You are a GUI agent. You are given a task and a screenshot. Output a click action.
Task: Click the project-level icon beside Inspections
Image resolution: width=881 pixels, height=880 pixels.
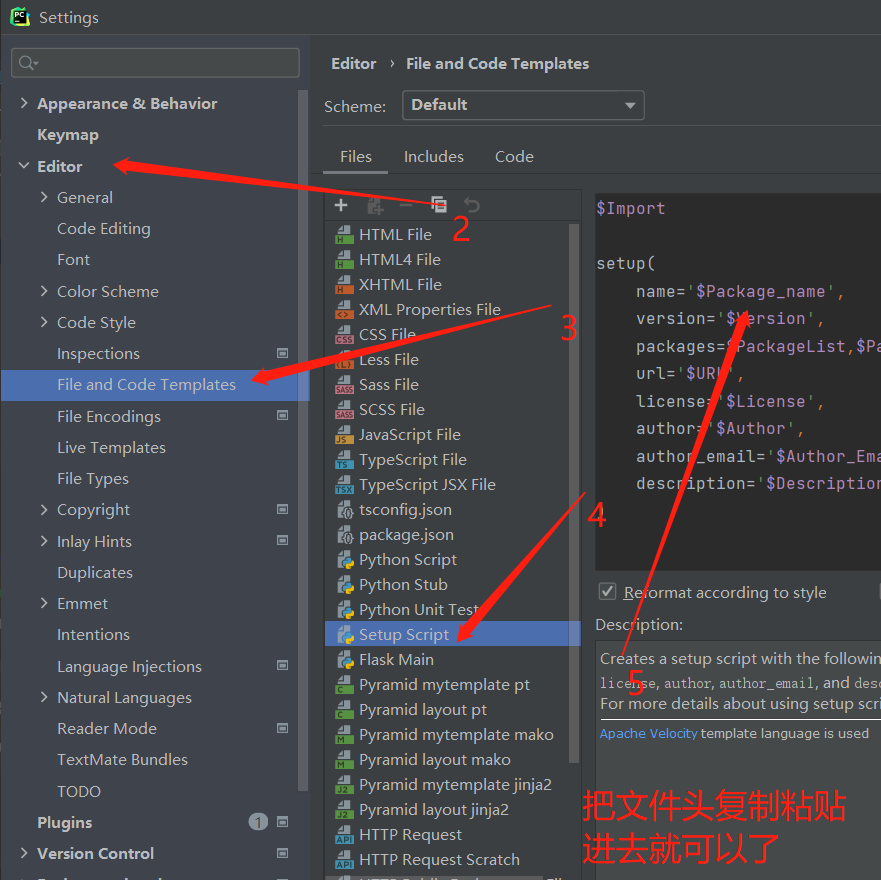(283, 353)
